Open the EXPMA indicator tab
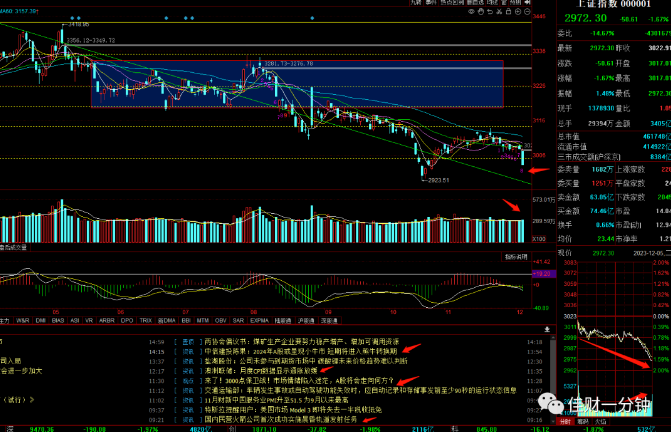Viewport: 671px width, 432px height. [x=259, y=320]
